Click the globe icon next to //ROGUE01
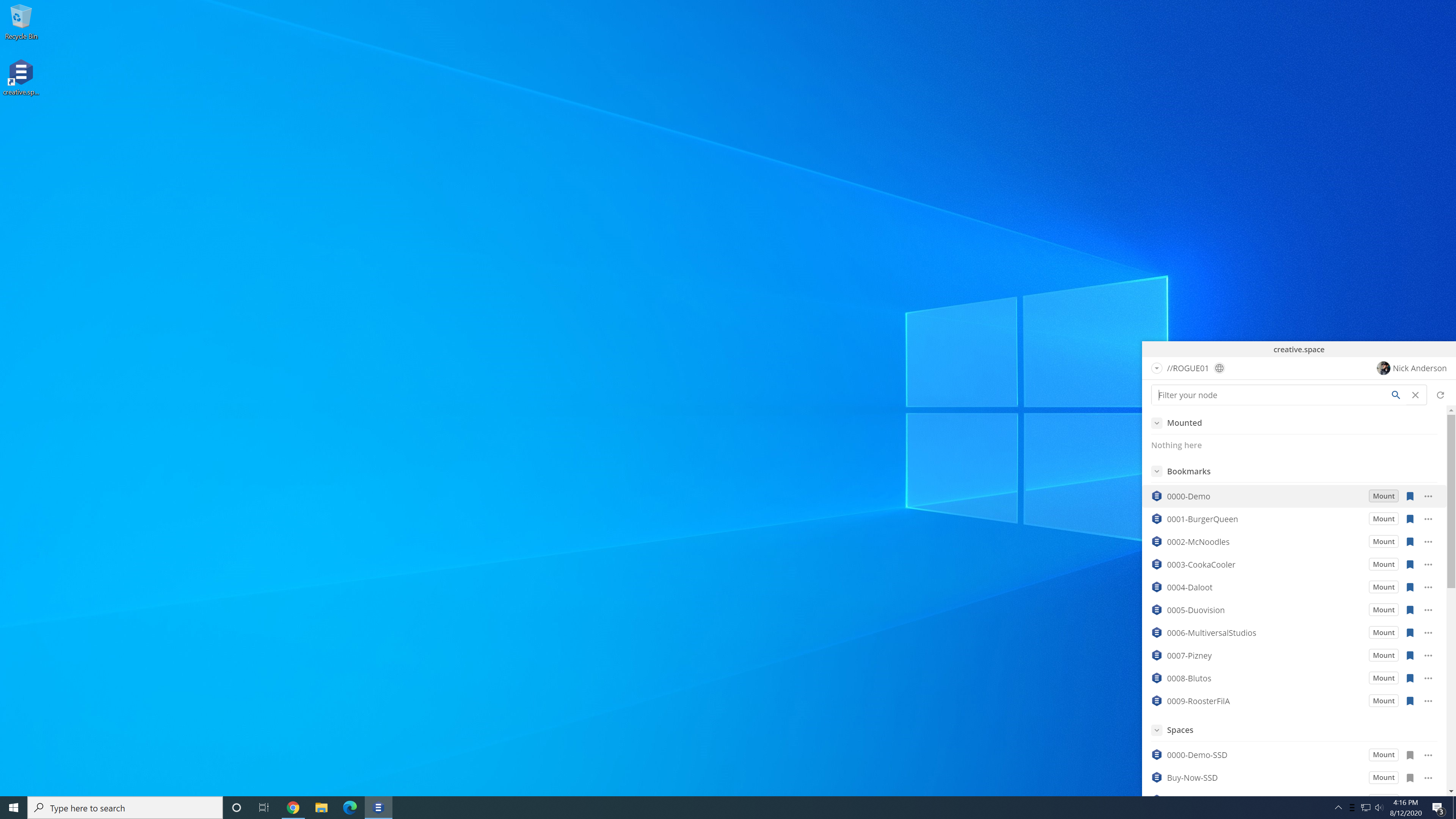The height and width of the screenshot is (819, 1456). click(x=1219, y=369)
